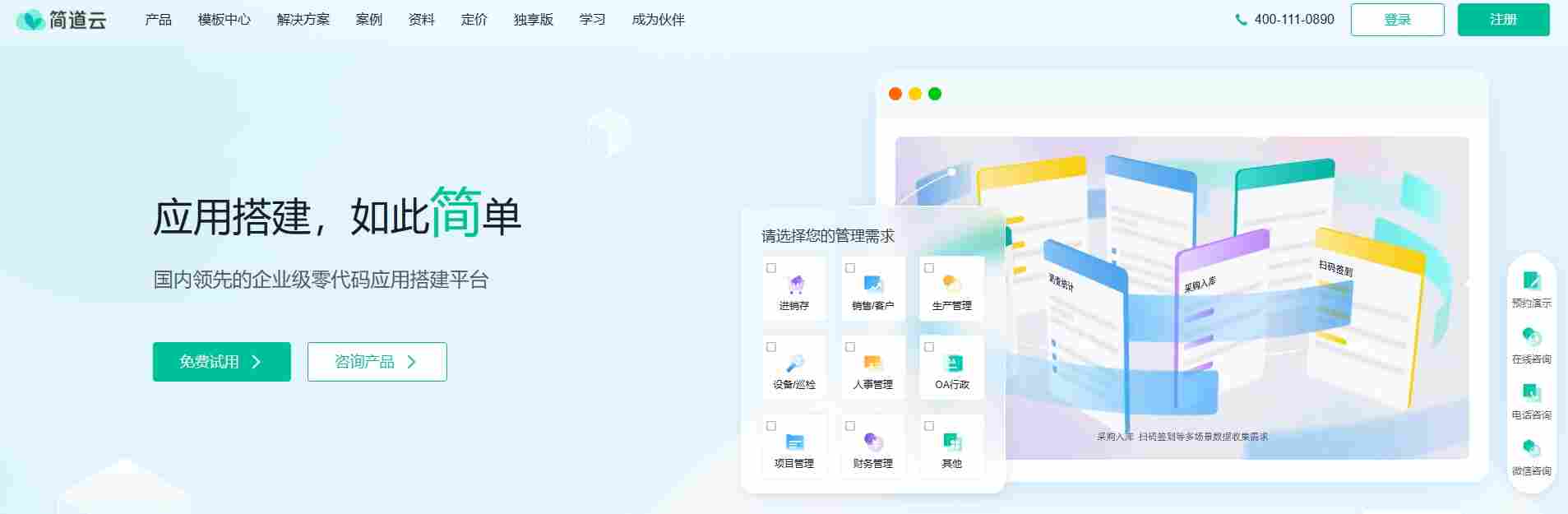Open the 产品 menu
The image size is (1568, 514).
158,20
